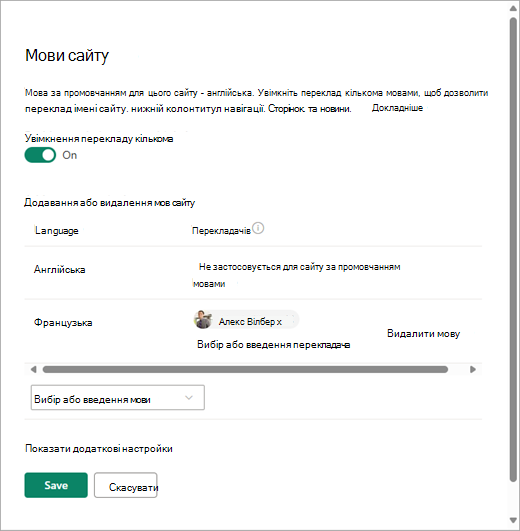Screen dimensions: 520x531
Task: Click the On label beside the toggle
Action: tap(70, 155)
